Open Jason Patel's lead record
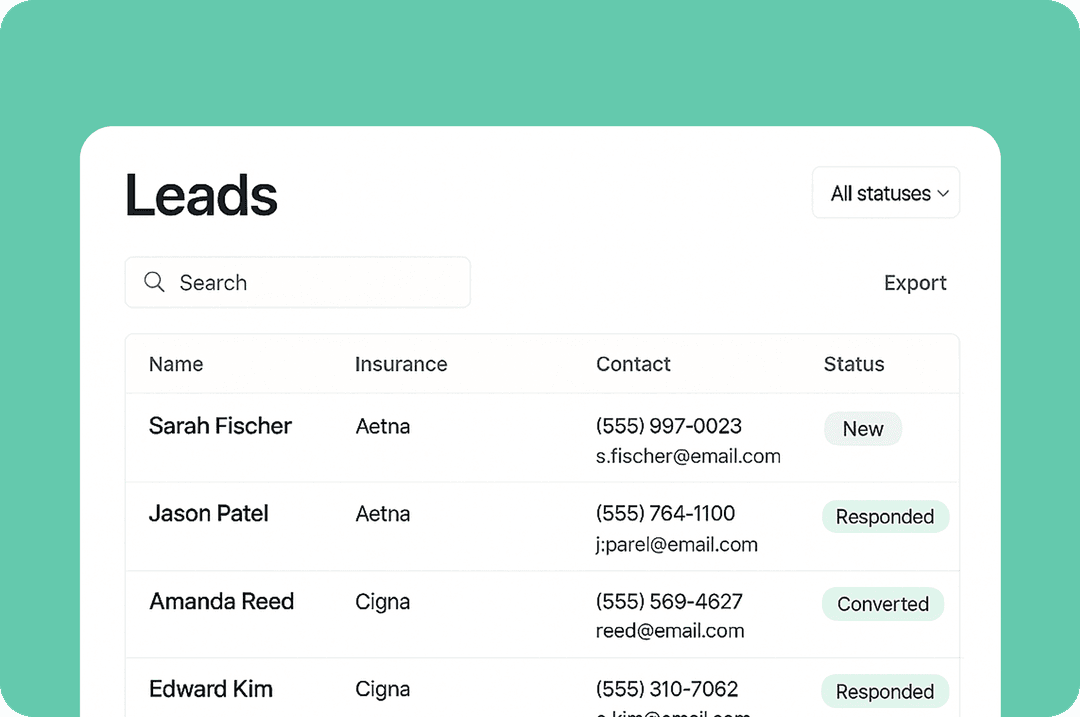This screenshot has height=717, width=1080. [209, 514]
